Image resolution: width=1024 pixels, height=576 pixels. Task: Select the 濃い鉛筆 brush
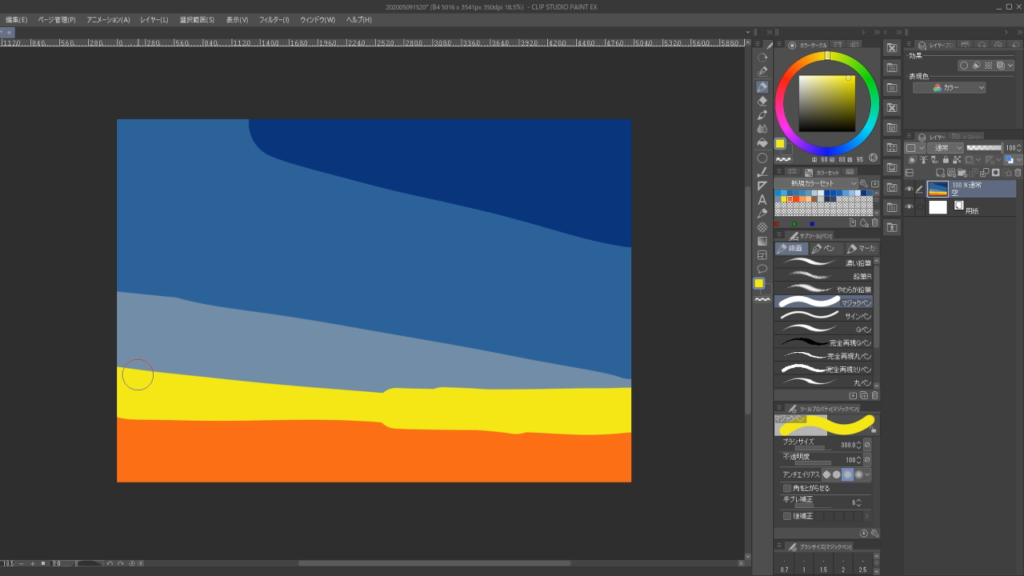click(x=824, y=263)
